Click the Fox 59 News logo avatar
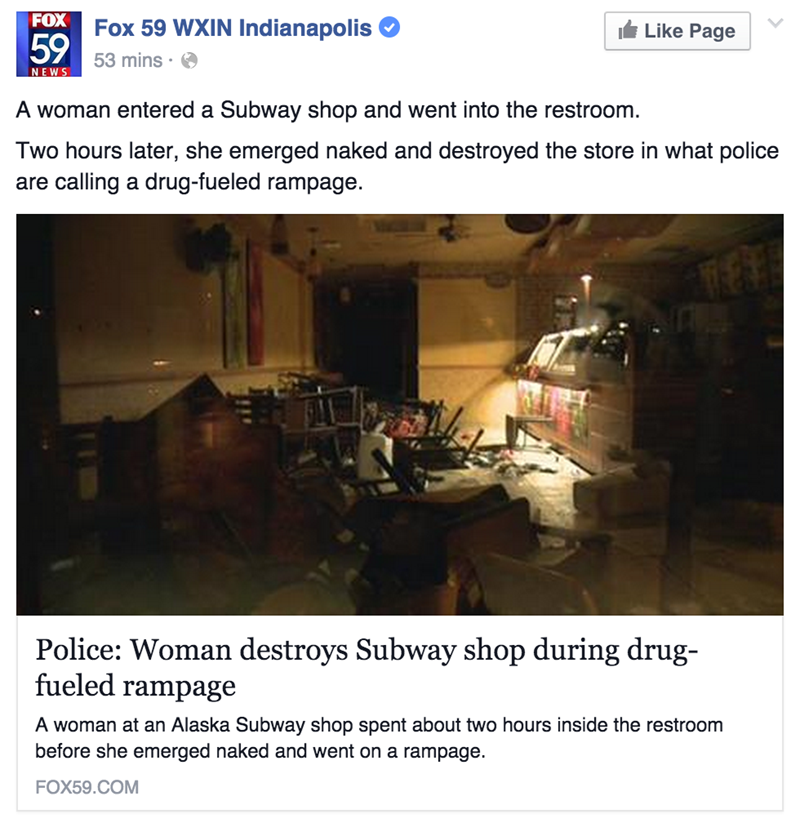Image resolution: width=800 pixels, height=823 pixels. click(x=49, y=44)
